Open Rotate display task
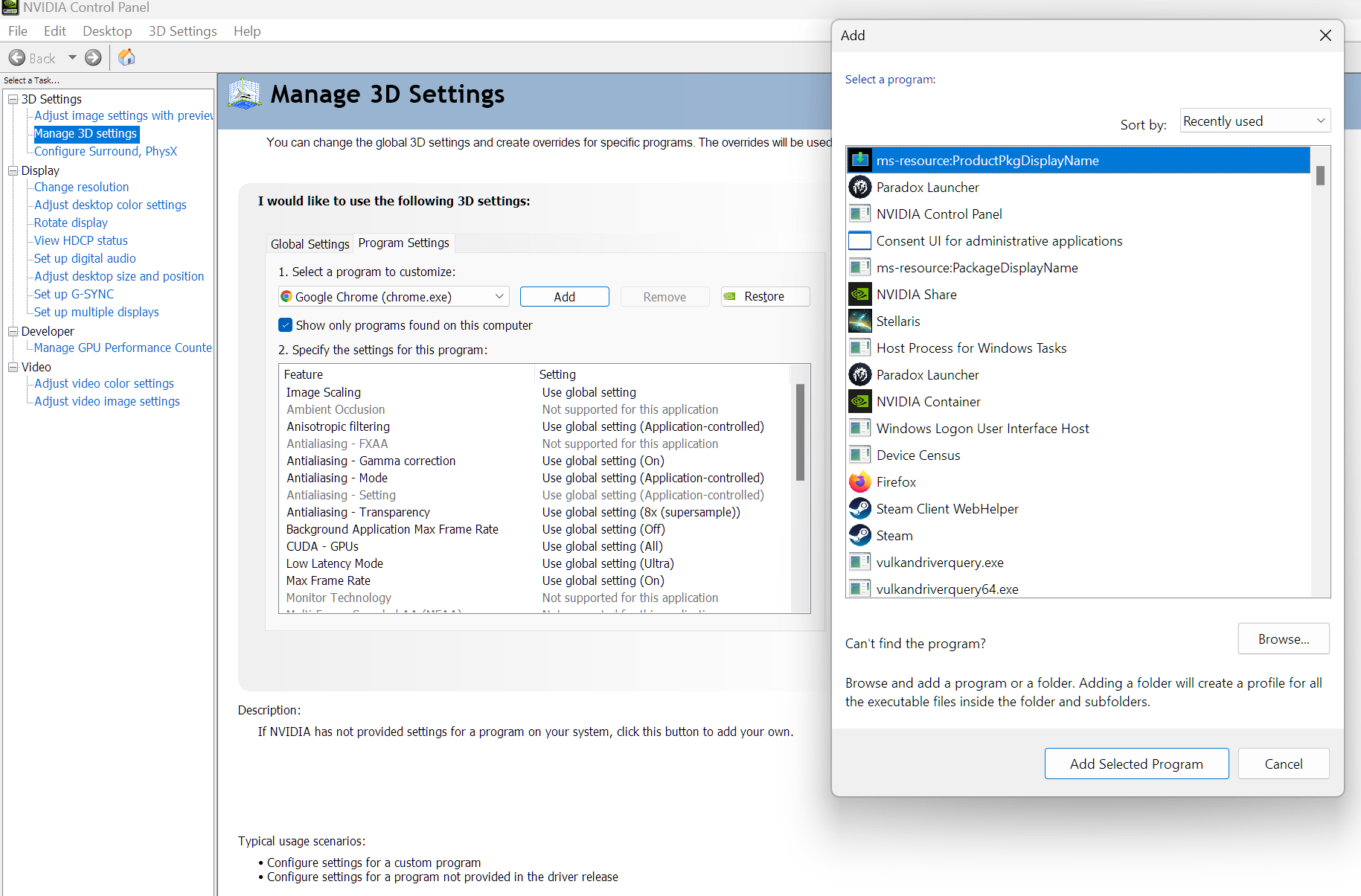1361x896 pixels. (x=71, y=223)
